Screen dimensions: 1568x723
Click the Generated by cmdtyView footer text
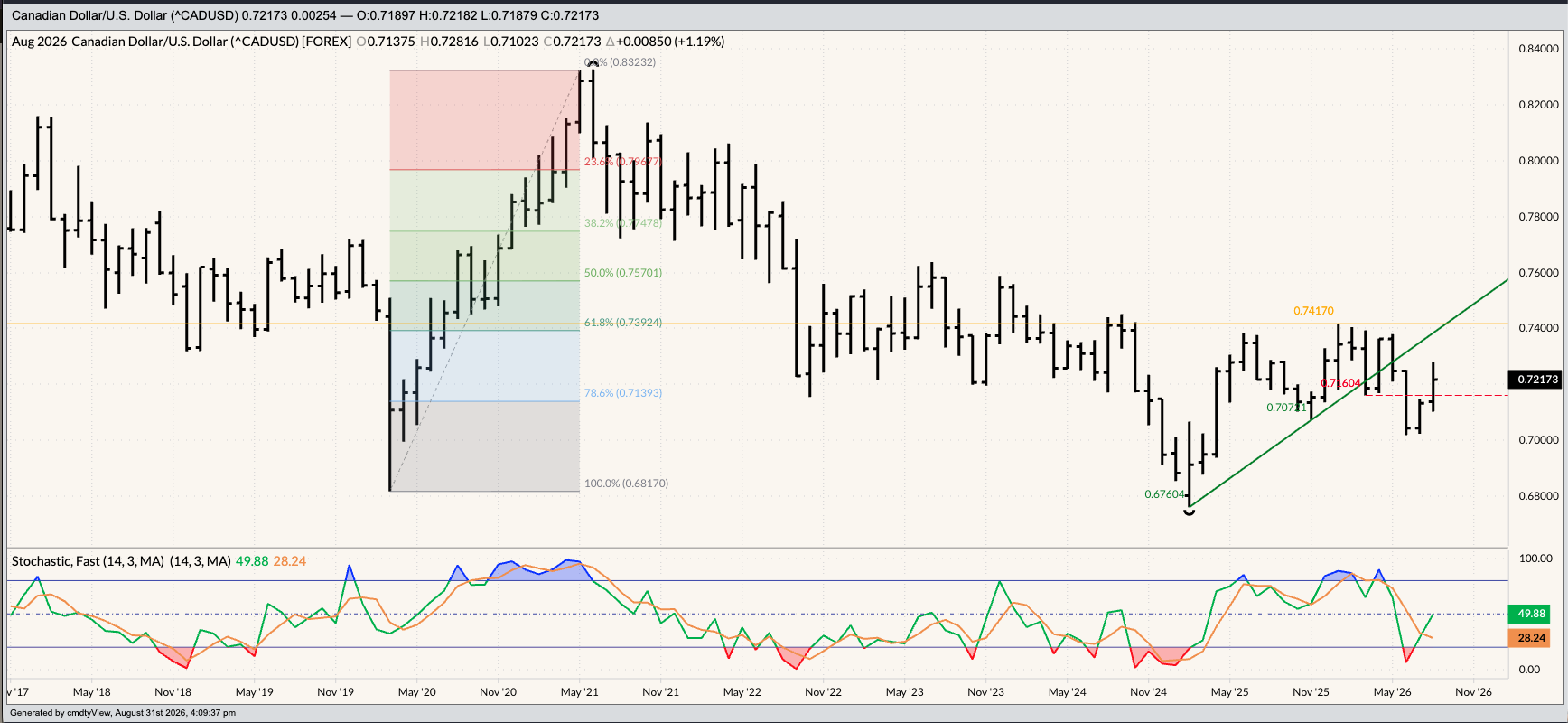pyautogui.click(x=123, y=713)
